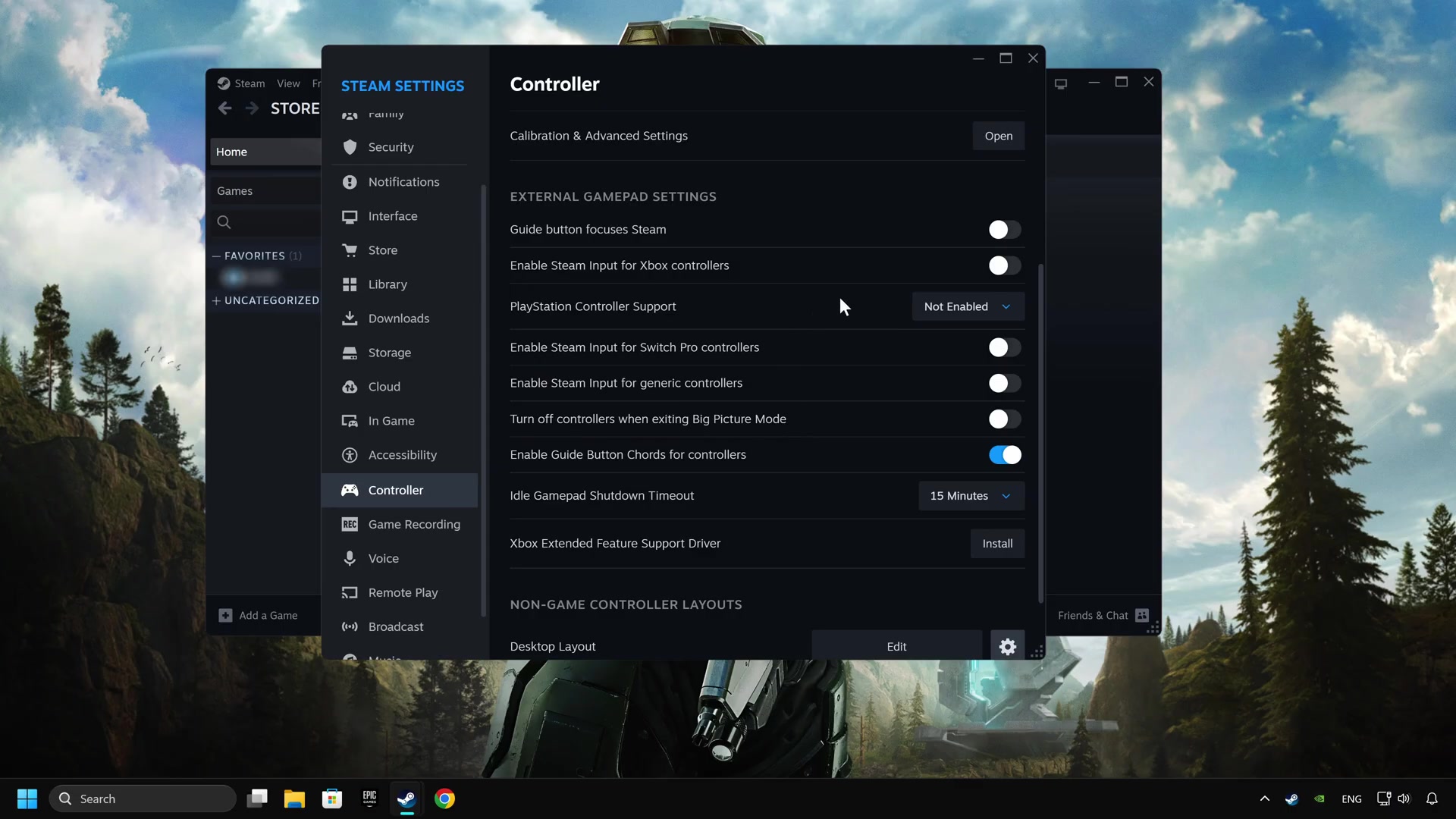Select the Home tab in Steam library
The image size is (1456, 819).
pos(265,152)
